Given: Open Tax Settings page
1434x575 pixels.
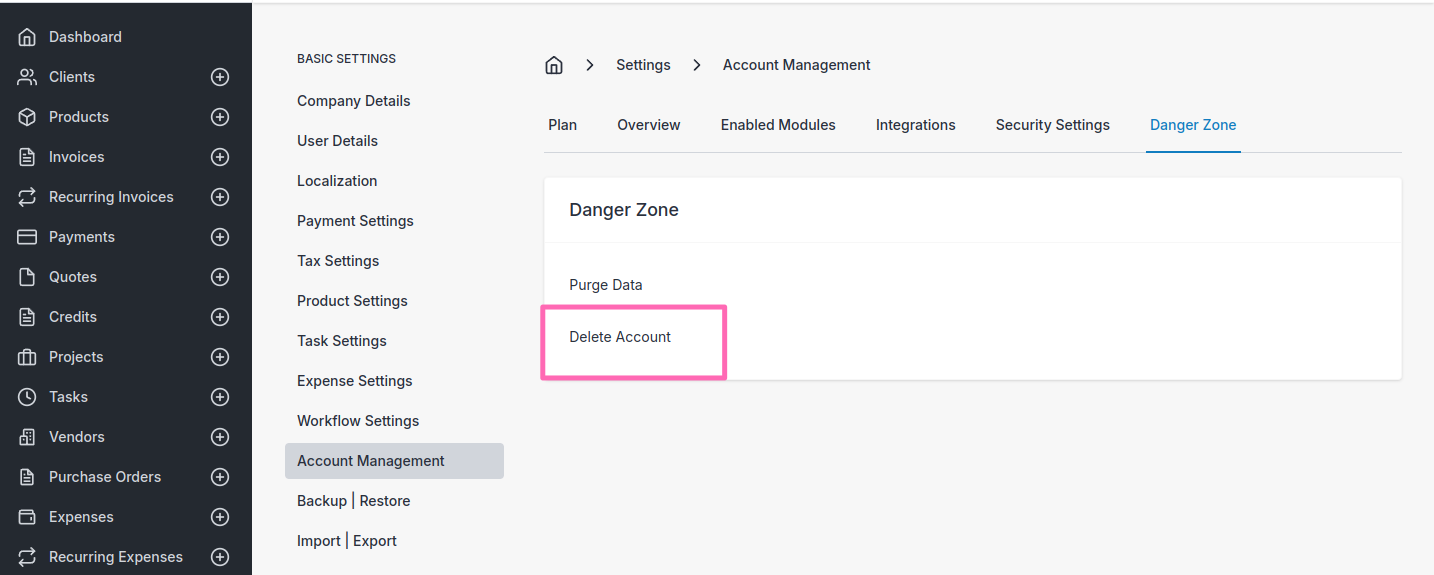Looking at the screenshot, I should [x=338, y=261].
